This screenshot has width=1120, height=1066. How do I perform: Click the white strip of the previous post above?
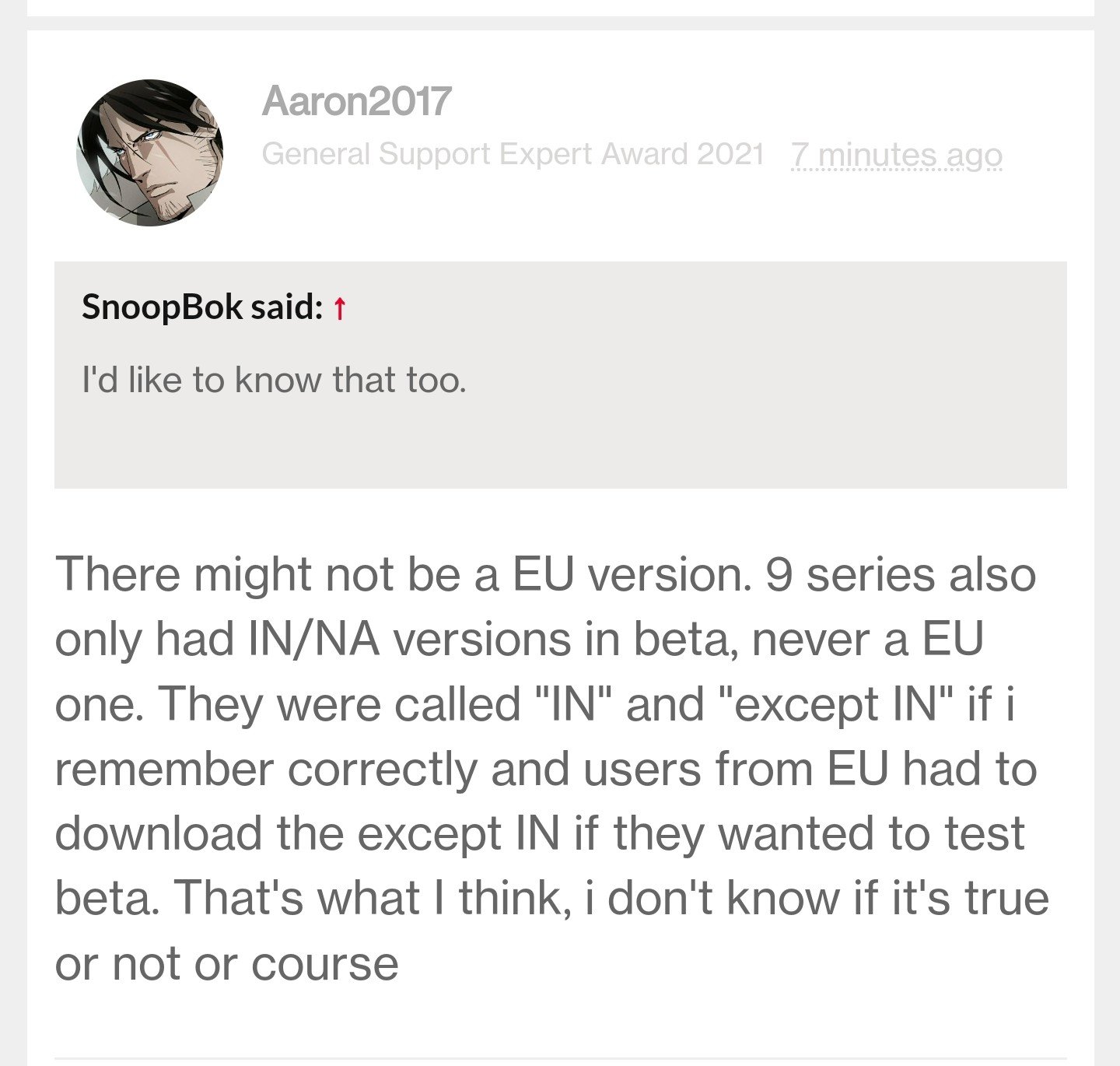point(560,8)
